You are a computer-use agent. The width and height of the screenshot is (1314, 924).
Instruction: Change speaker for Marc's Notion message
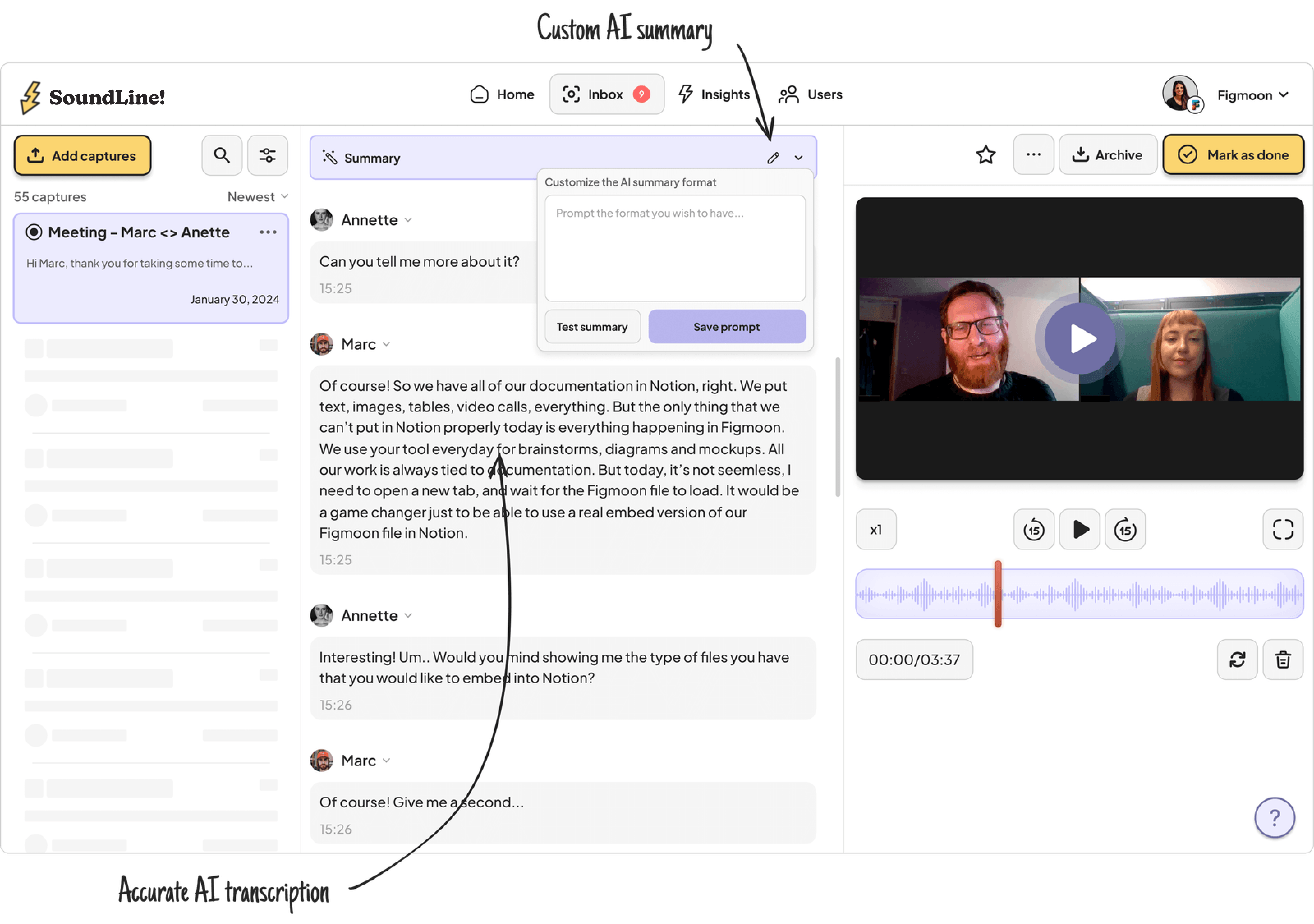tap(386, 344)
